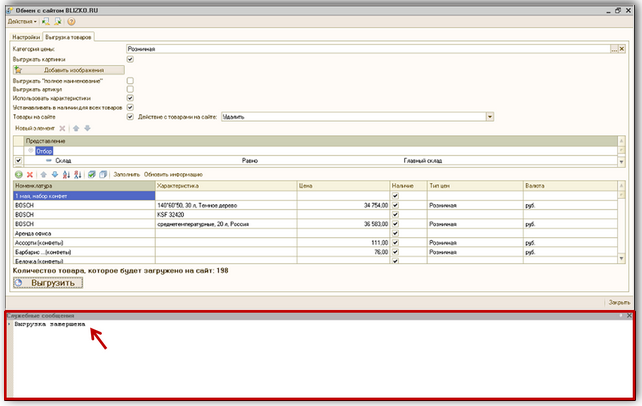The image size is (642, 406).
Task: Delete a row with the red X beside the green plus
Action: [30, 175]
